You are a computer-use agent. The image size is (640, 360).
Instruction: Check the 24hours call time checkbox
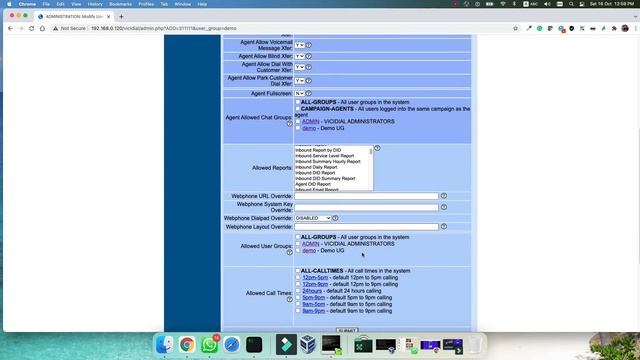coord(298,291)
